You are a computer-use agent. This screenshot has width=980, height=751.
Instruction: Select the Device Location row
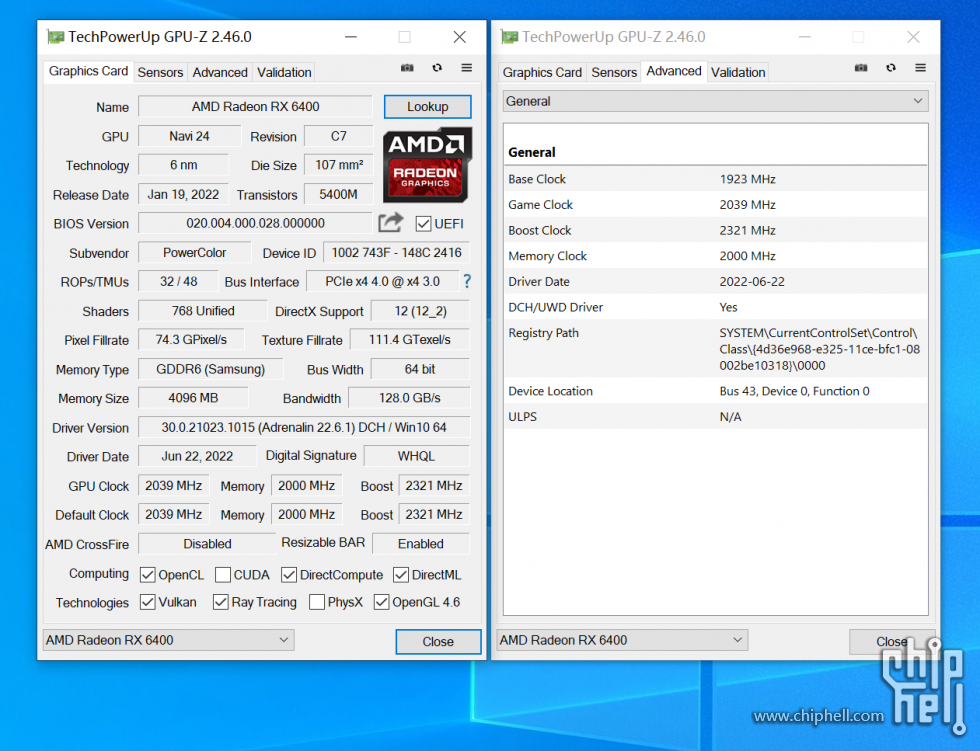point(715,390)
